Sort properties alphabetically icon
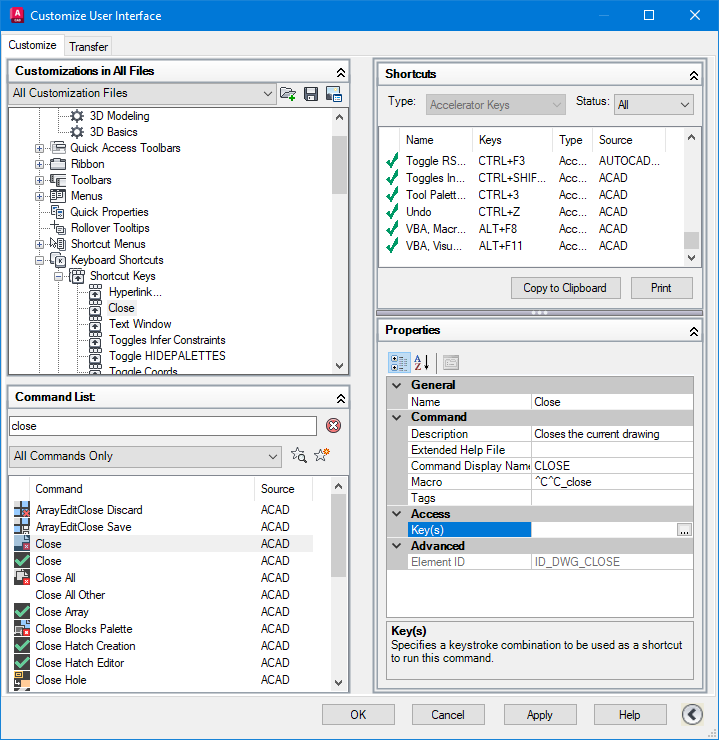The height and width of the screenshot is (740, 719). point(421,363)
